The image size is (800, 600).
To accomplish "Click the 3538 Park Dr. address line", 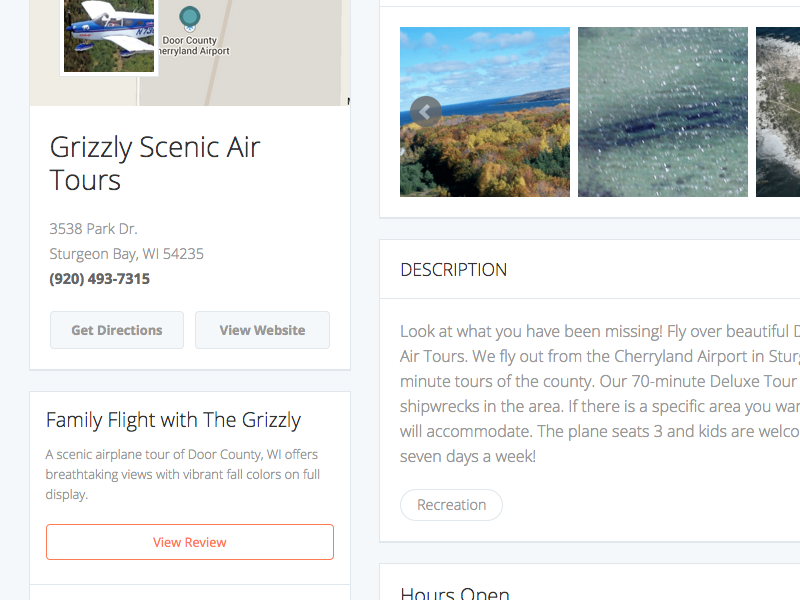I will pyautogui.click(x=94, y=229).
